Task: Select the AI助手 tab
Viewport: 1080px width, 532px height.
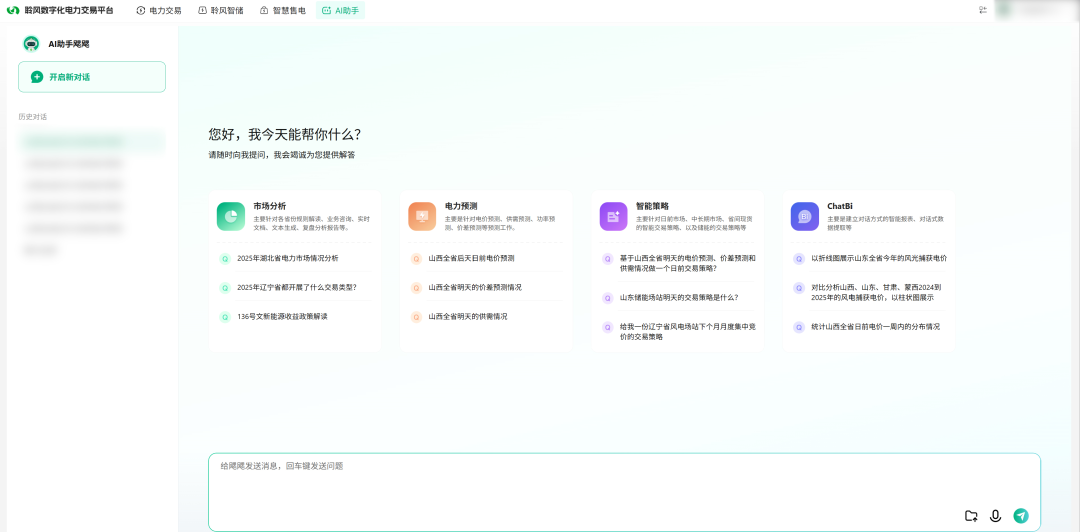Action: tap(341, 10)
